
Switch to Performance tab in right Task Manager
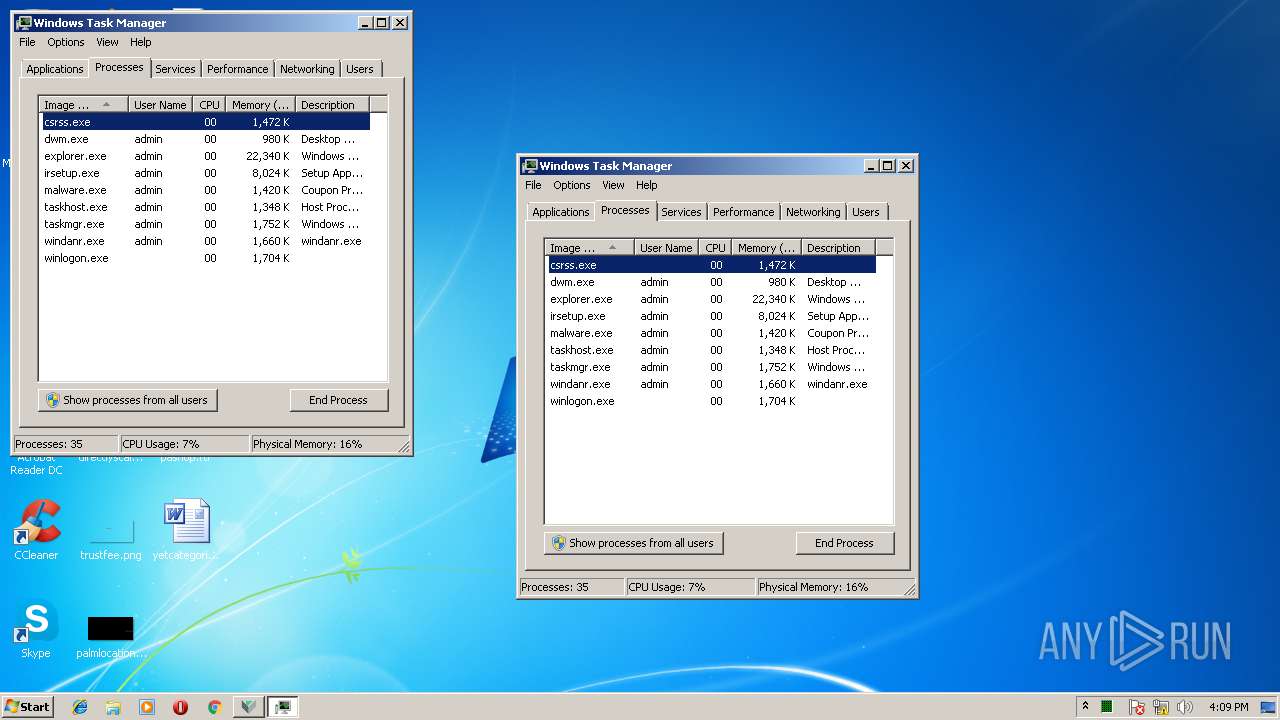(744, 212)
